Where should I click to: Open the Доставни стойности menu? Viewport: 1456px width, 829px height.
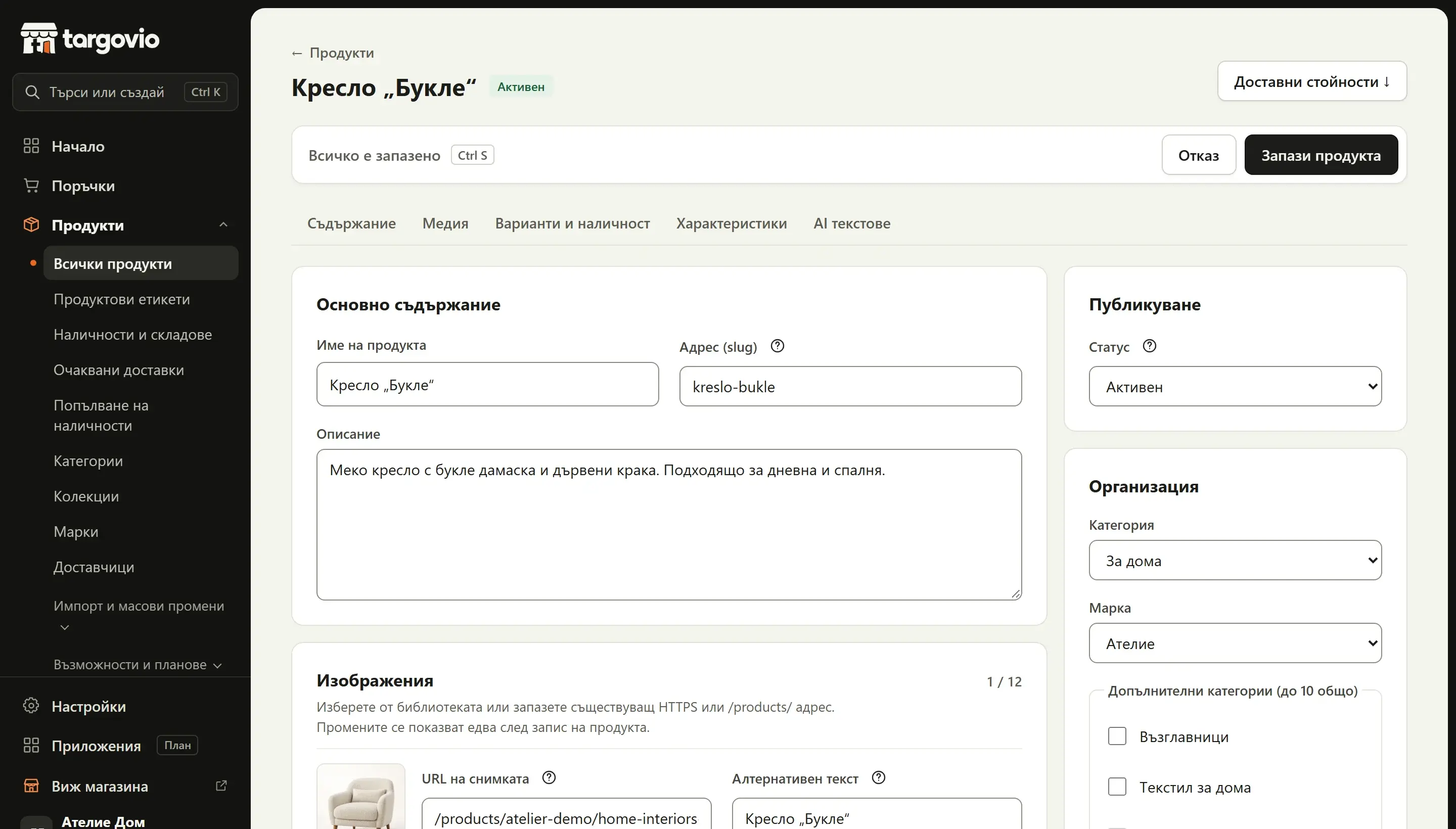point(1312,81)
